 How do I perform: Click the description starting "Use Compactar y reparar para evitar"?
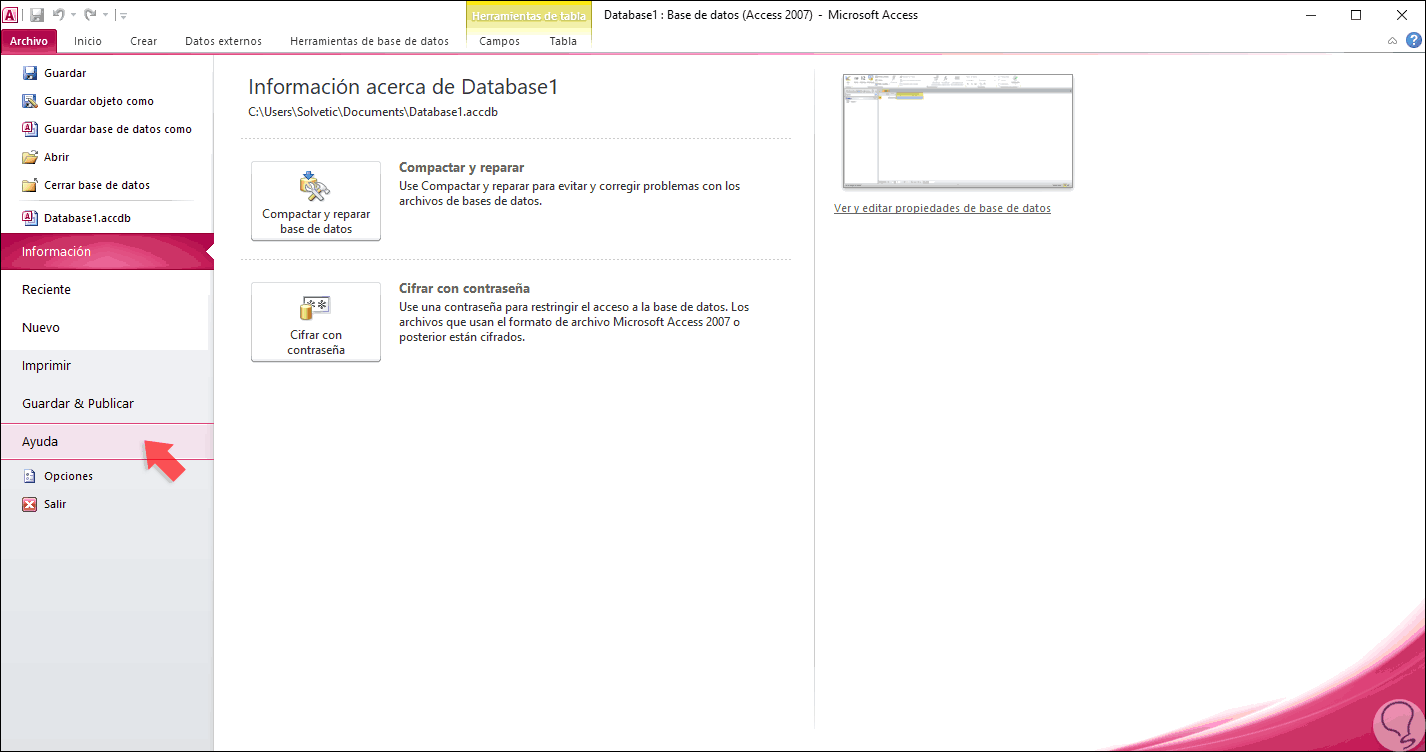tap(570, 194)
